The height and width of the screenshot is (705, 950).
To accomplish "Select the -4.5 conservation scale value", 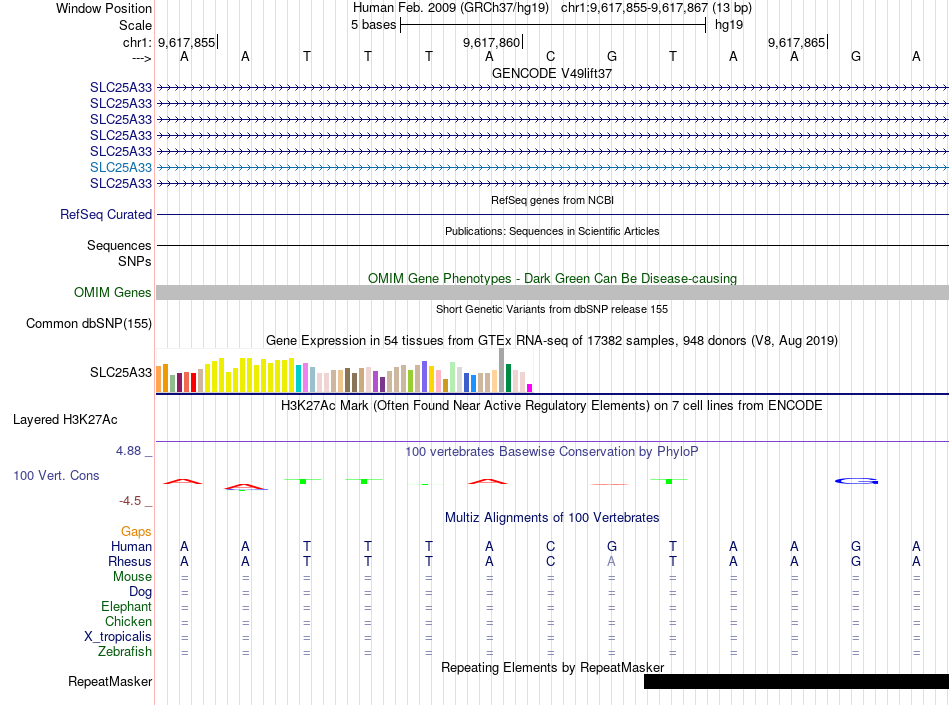I will tap(130, 501).
